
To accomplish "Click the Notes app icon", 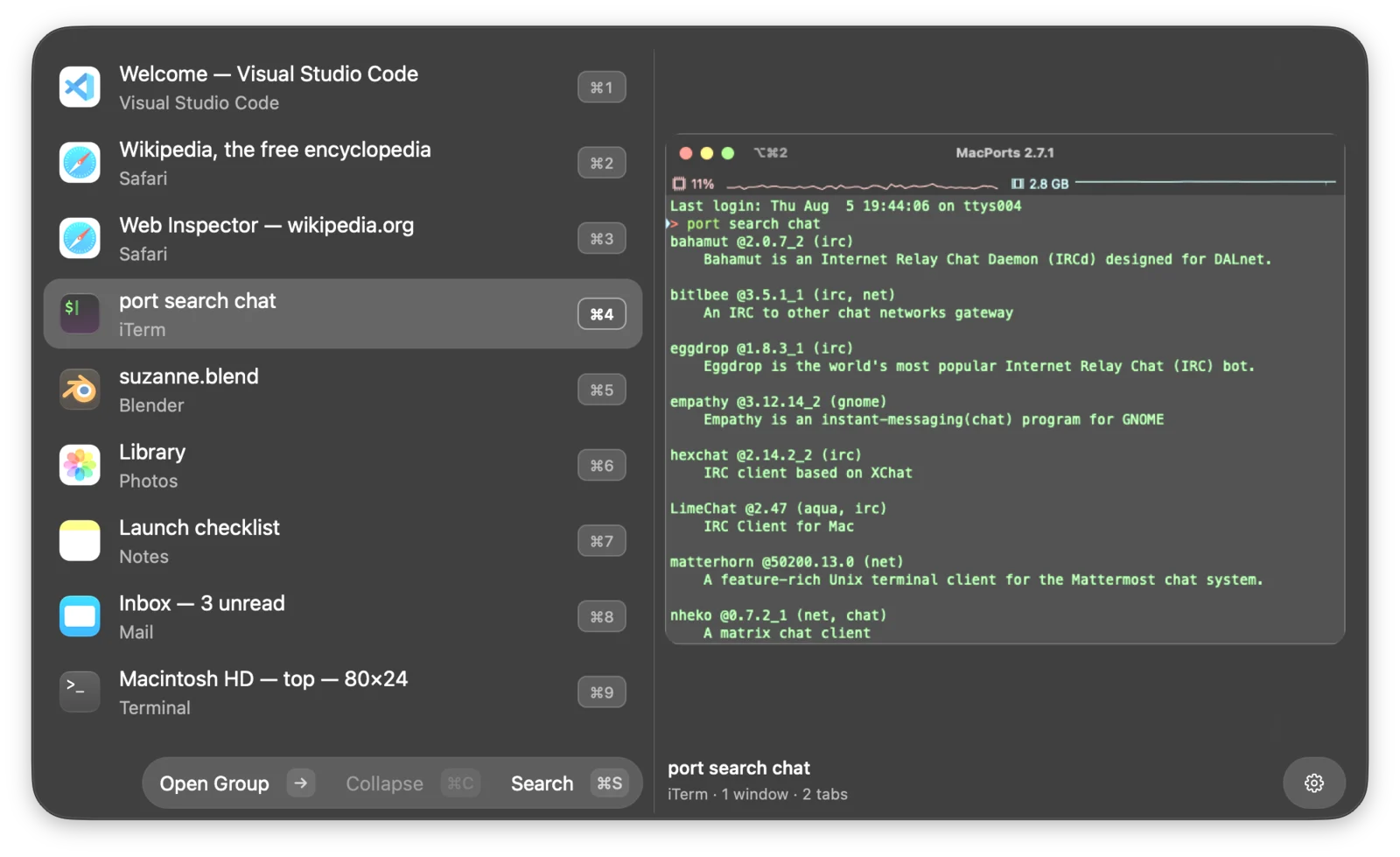I will [x=80, y=541].
